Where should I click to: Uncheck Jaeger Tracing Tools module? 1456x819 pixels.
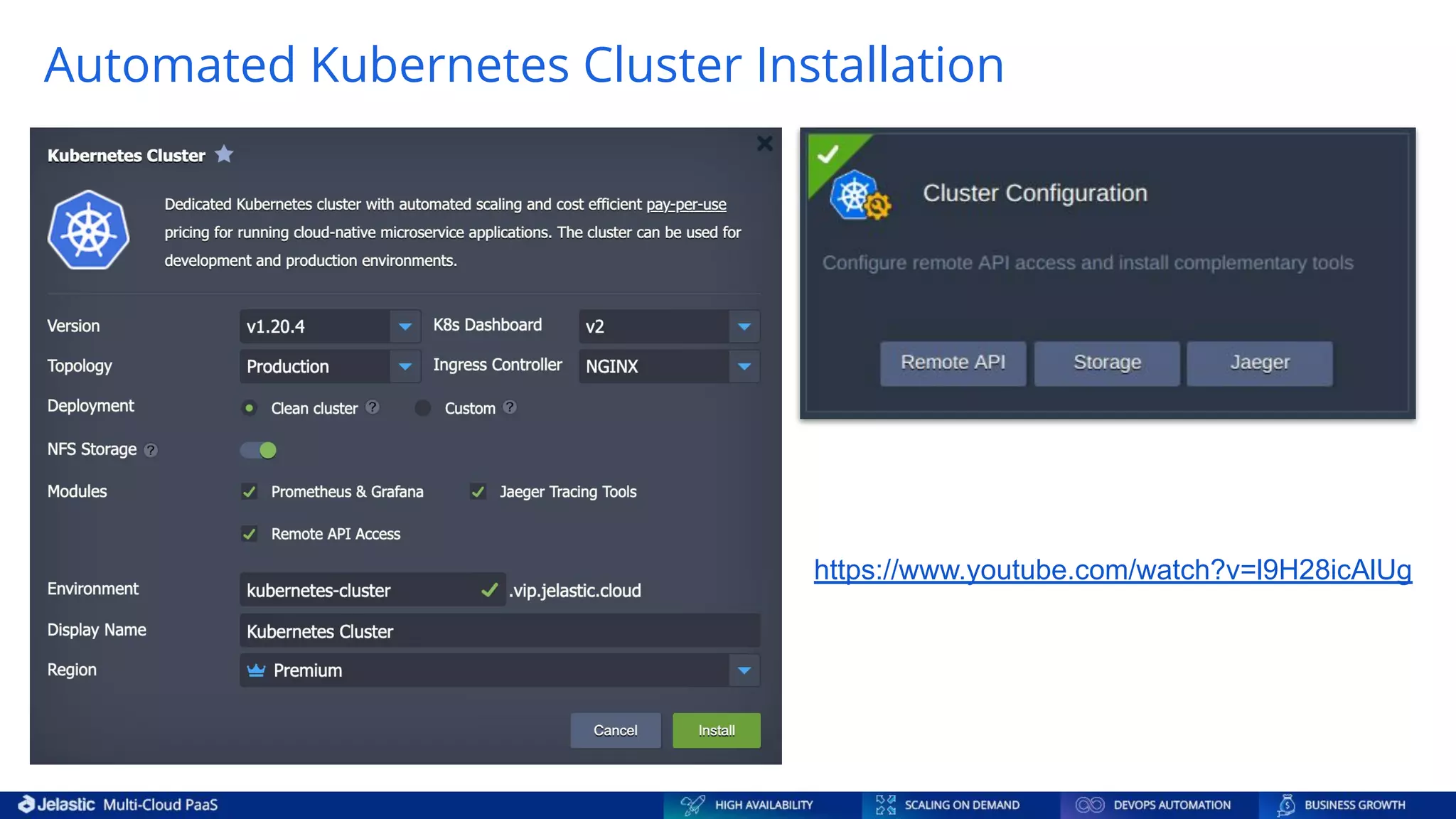point(478,491)
